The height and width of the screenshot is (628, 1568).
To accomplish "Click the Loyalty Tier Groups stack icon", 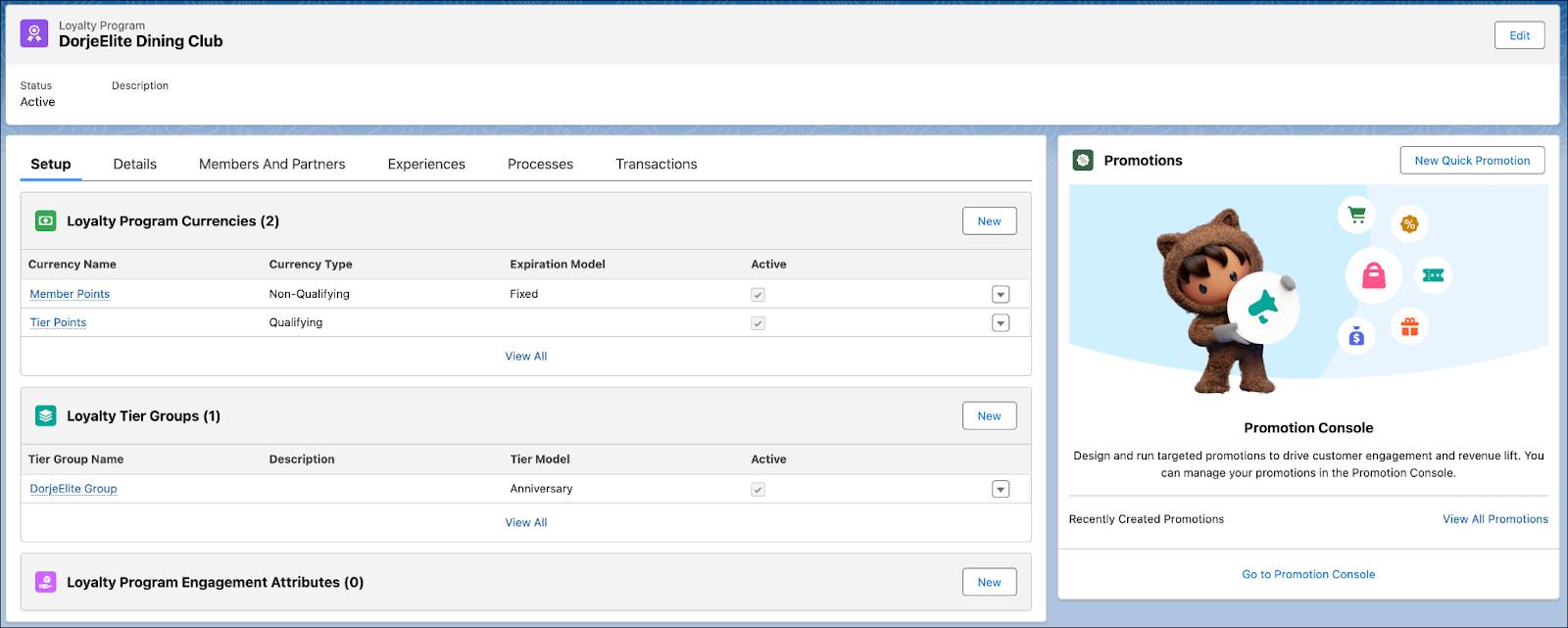I will (x=46, y=416).
